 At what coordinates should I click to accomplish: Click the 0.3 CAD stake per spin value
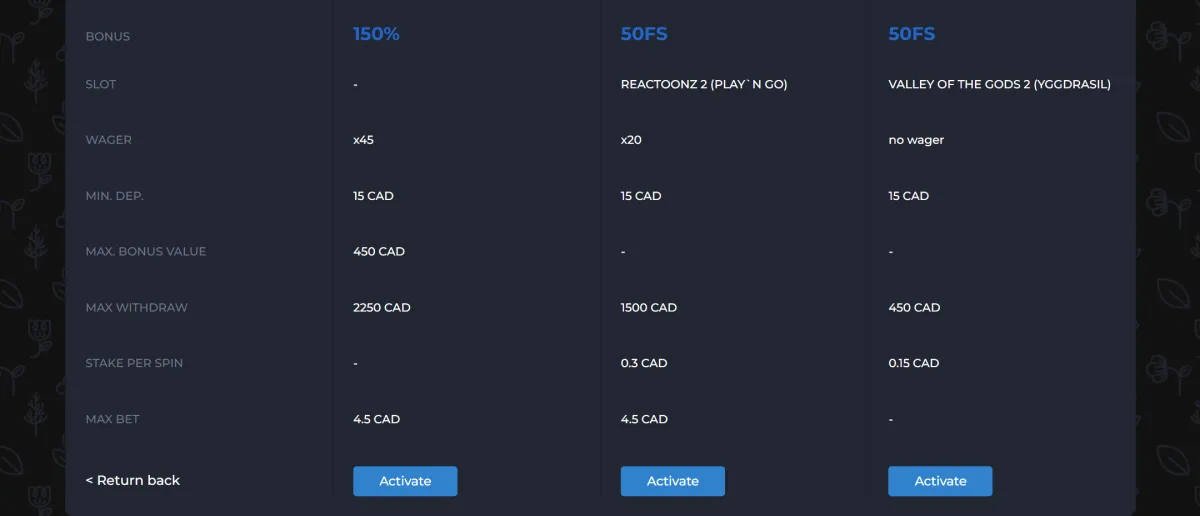click(644, 364)
